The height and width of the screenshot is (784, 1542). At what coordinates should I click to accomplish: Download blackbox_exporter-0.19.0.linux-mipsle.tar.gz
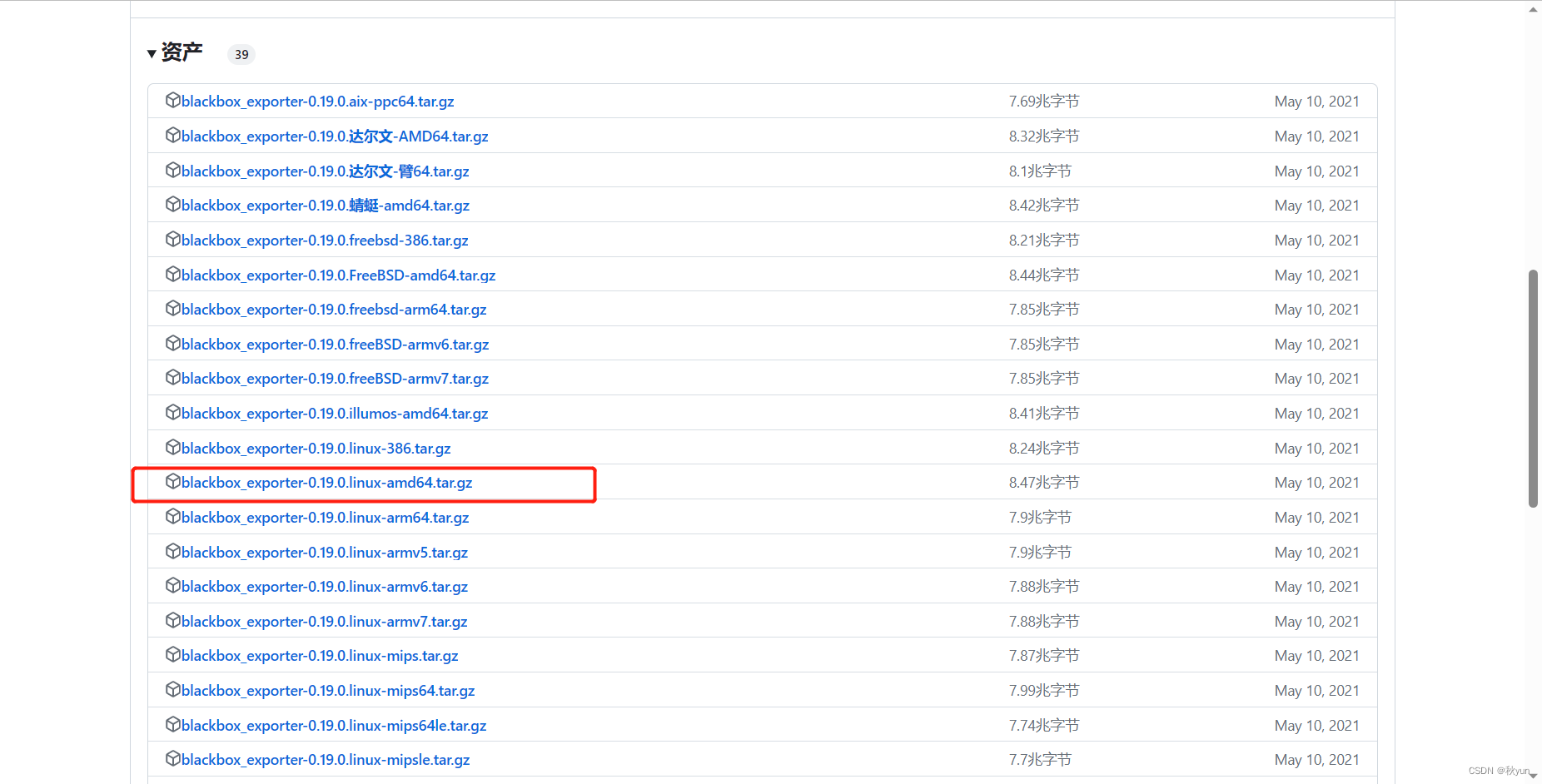[x=326, y=760]
